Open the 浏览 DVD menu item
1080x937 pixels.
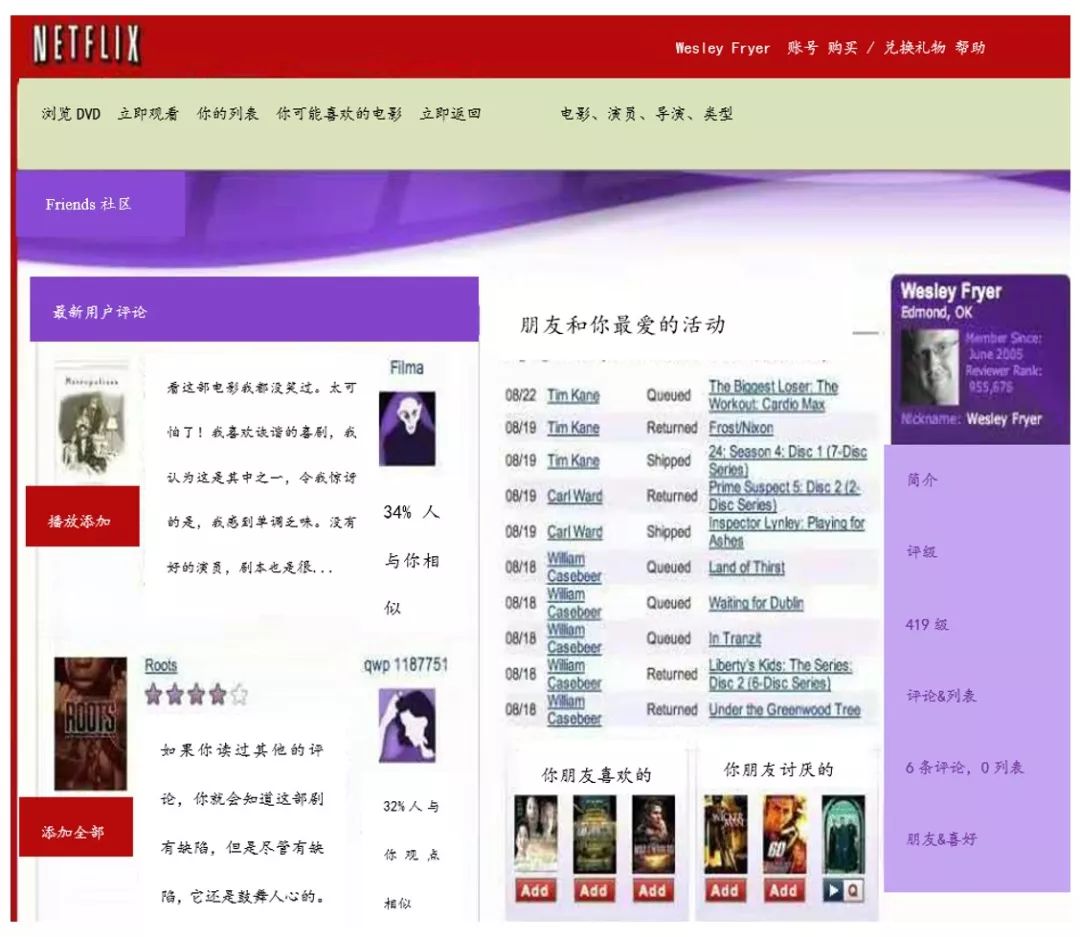(x=71, y=114)
